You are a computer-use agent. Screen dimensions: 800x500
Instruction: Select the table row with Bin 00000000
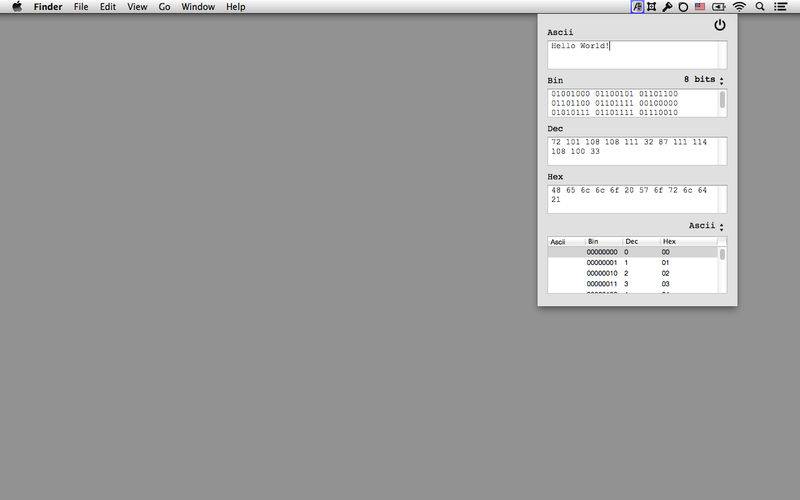coord(633,252)
